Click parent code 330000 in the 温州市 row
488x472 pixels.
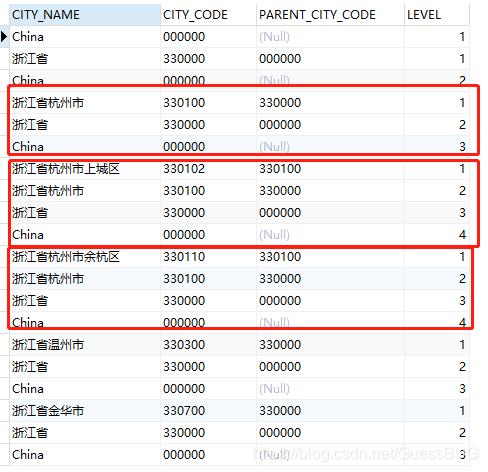coord(330,345)
